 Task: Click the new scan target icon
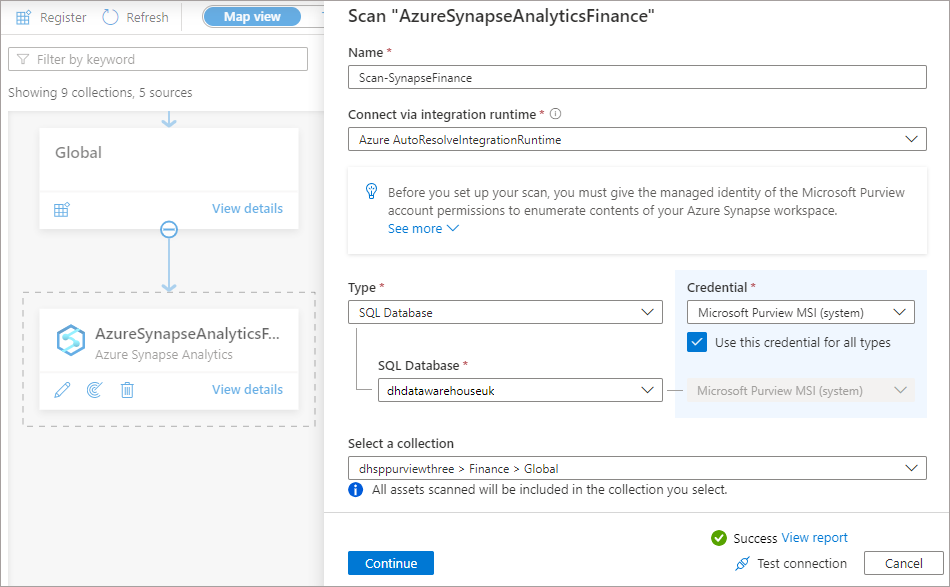(x=94, y=390)
